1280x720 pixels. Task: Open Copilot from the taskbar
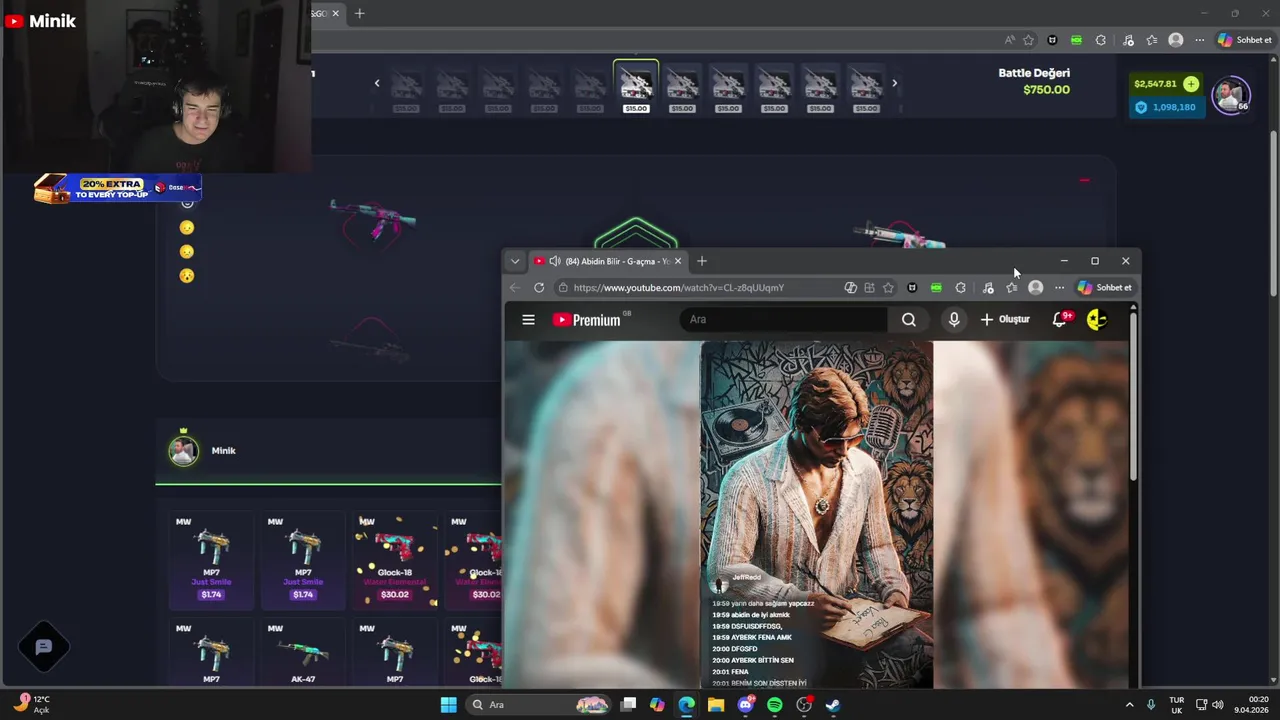[x=657, y=705]
